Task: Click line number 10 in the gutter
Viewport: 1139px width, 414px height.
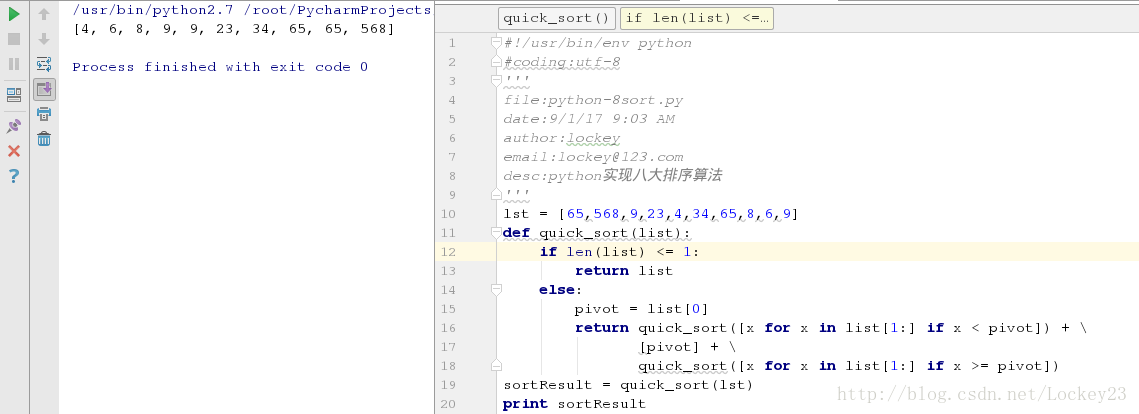Action: pyautogui.click(x=447, y=214)
